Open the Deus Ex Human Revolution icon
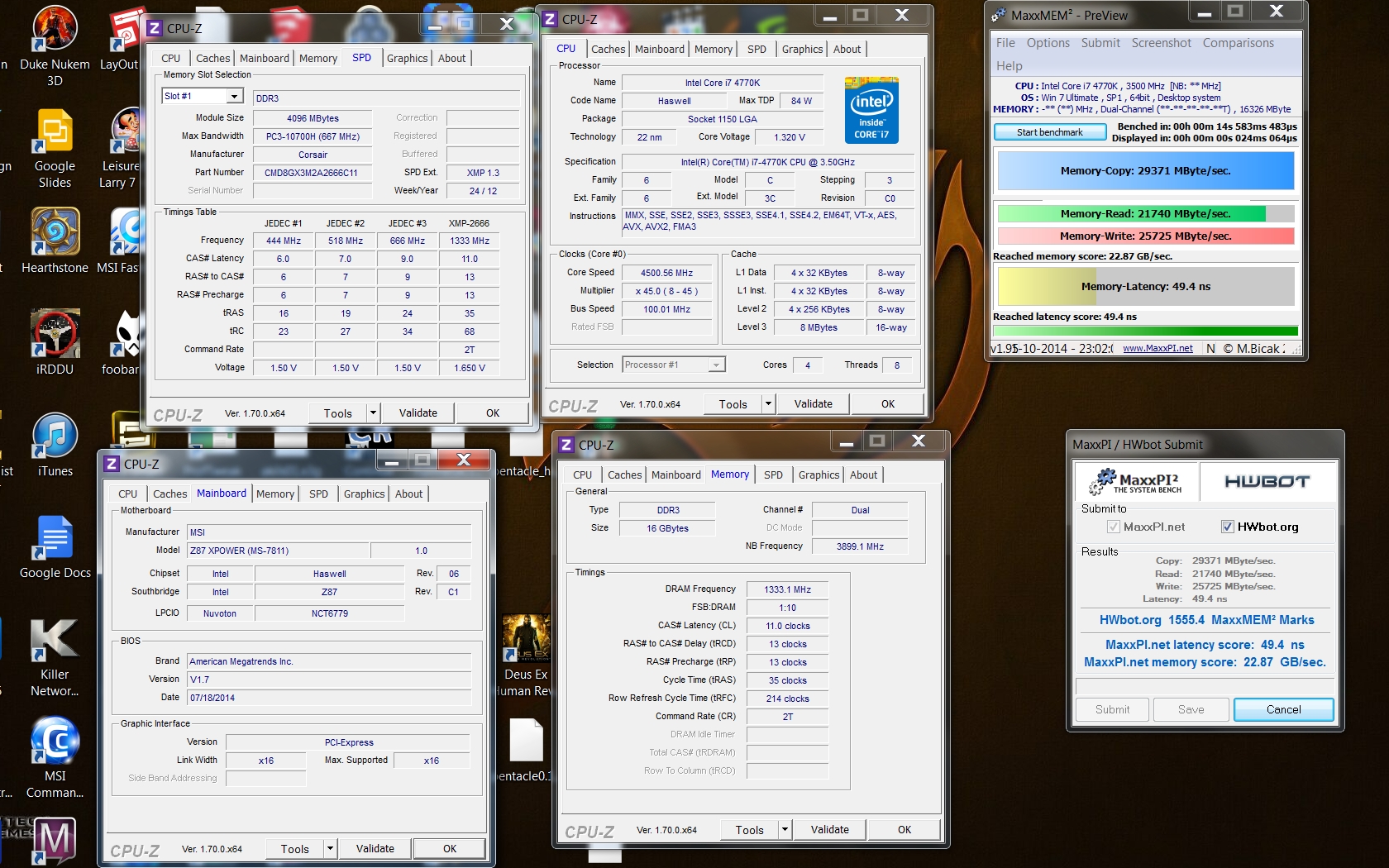 click(x=526, y=656)
